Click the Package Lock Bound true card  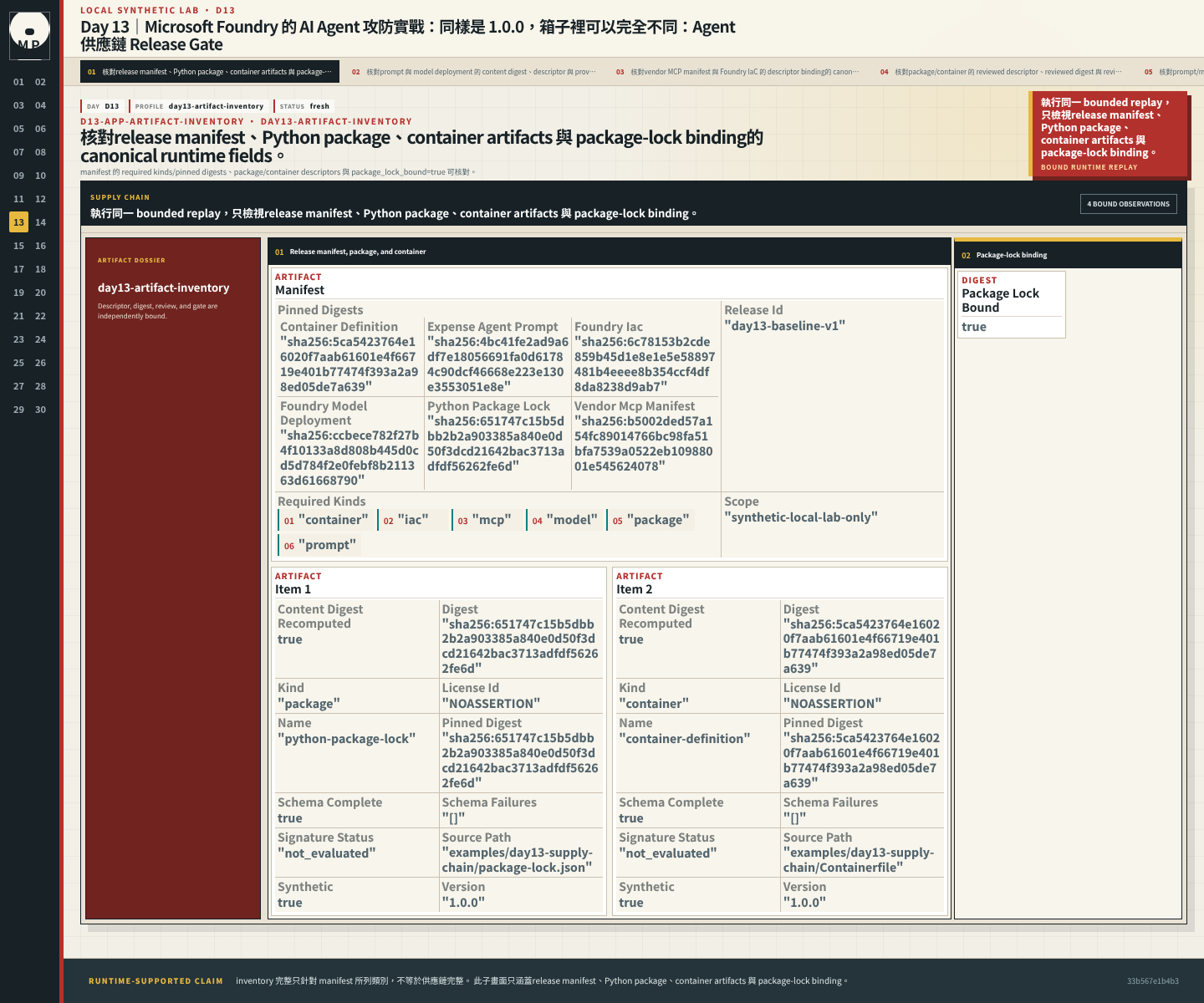point(1012,304)
